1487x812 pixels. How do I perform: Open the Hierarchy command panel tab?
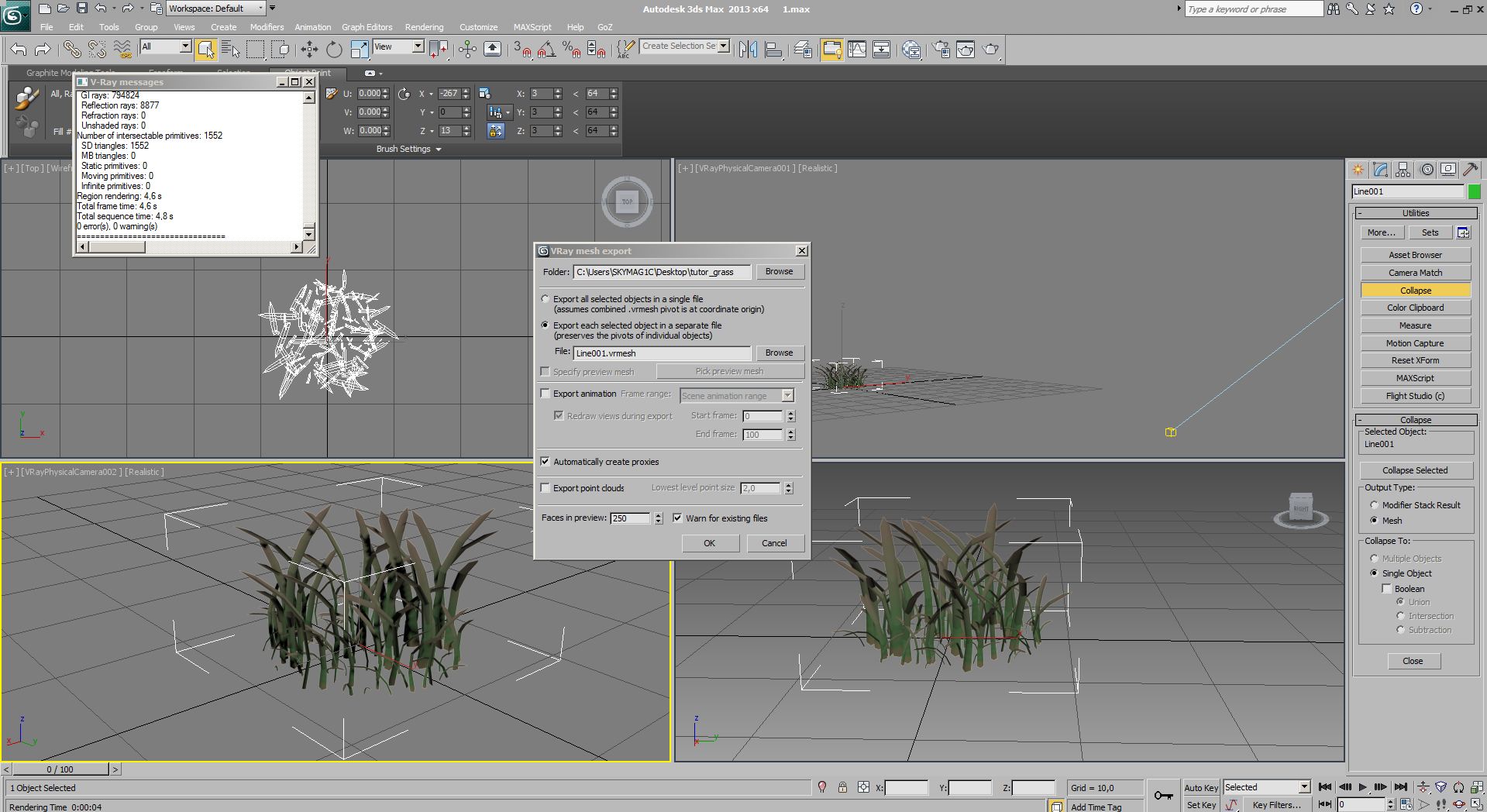(1403, 170)
